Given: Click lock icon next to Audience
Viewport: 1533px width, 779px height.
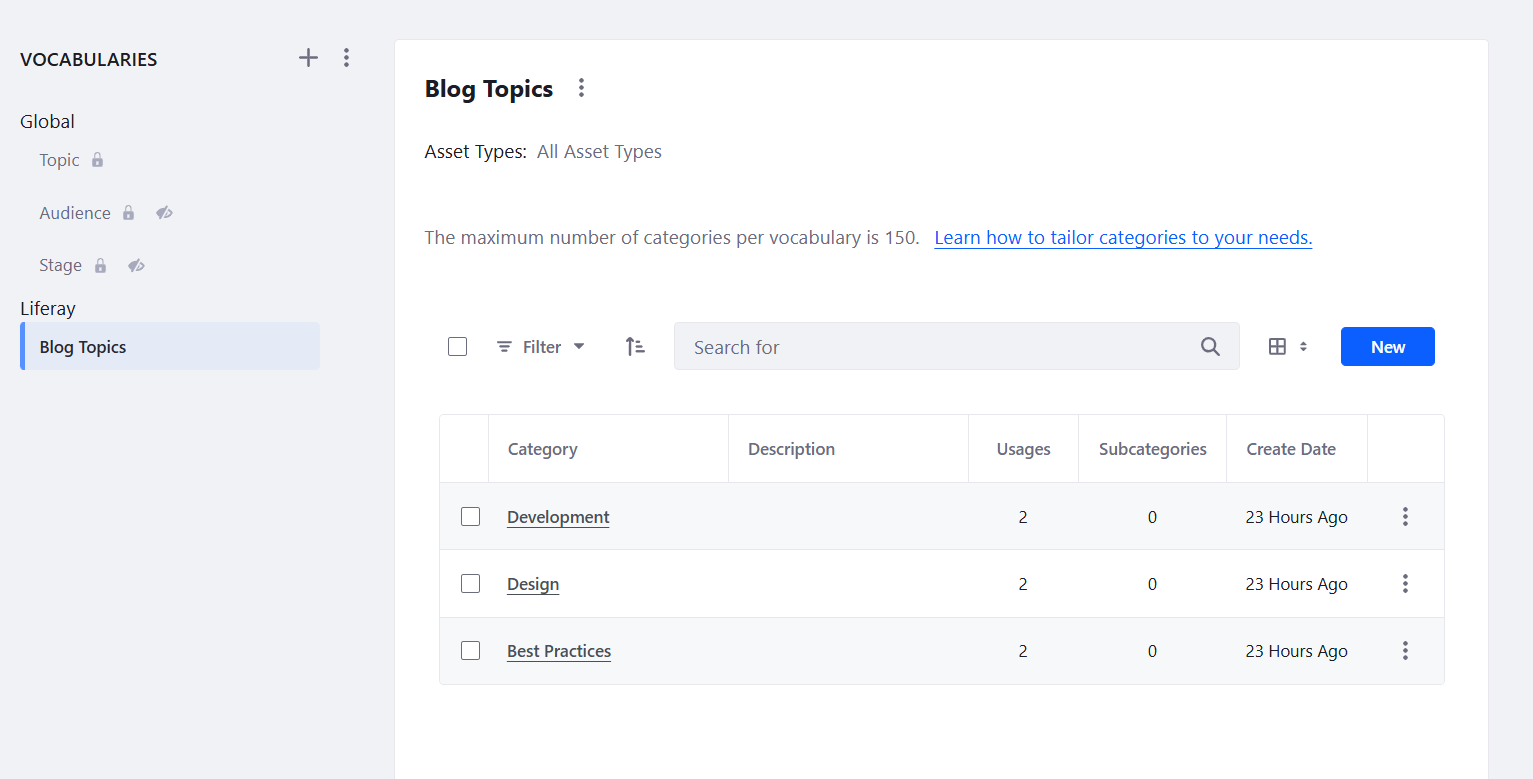Looking at the screenshot, I should pos(128,213).
